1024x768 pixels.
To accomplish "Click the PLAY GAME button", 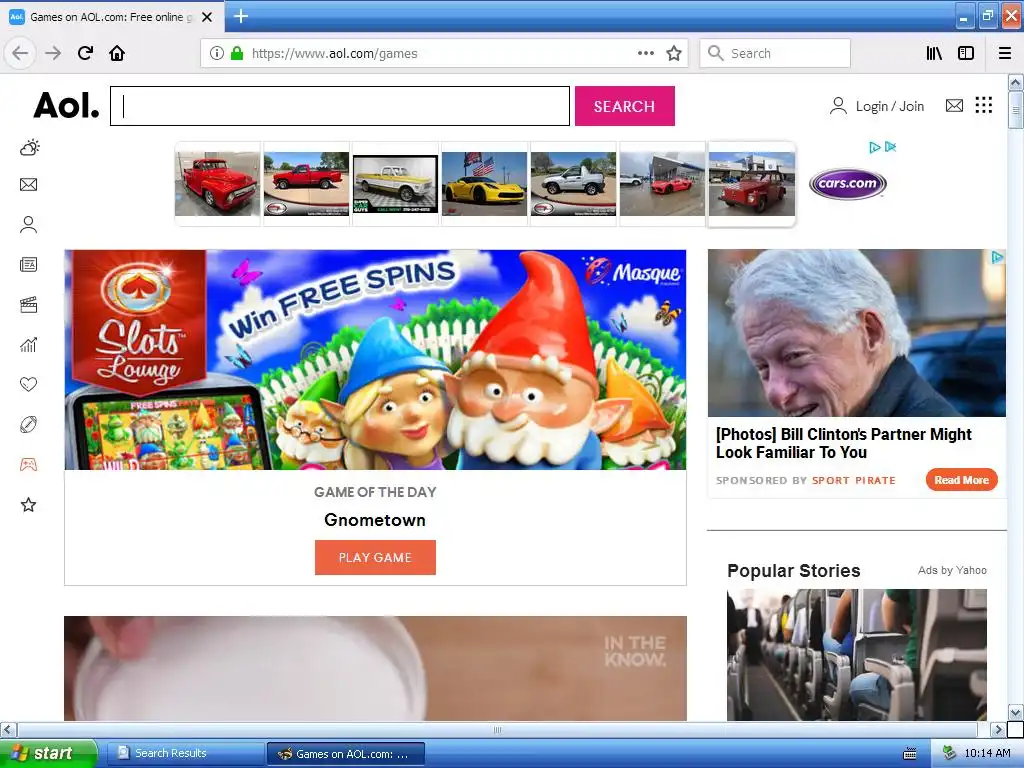I will (x=375, y=557).
